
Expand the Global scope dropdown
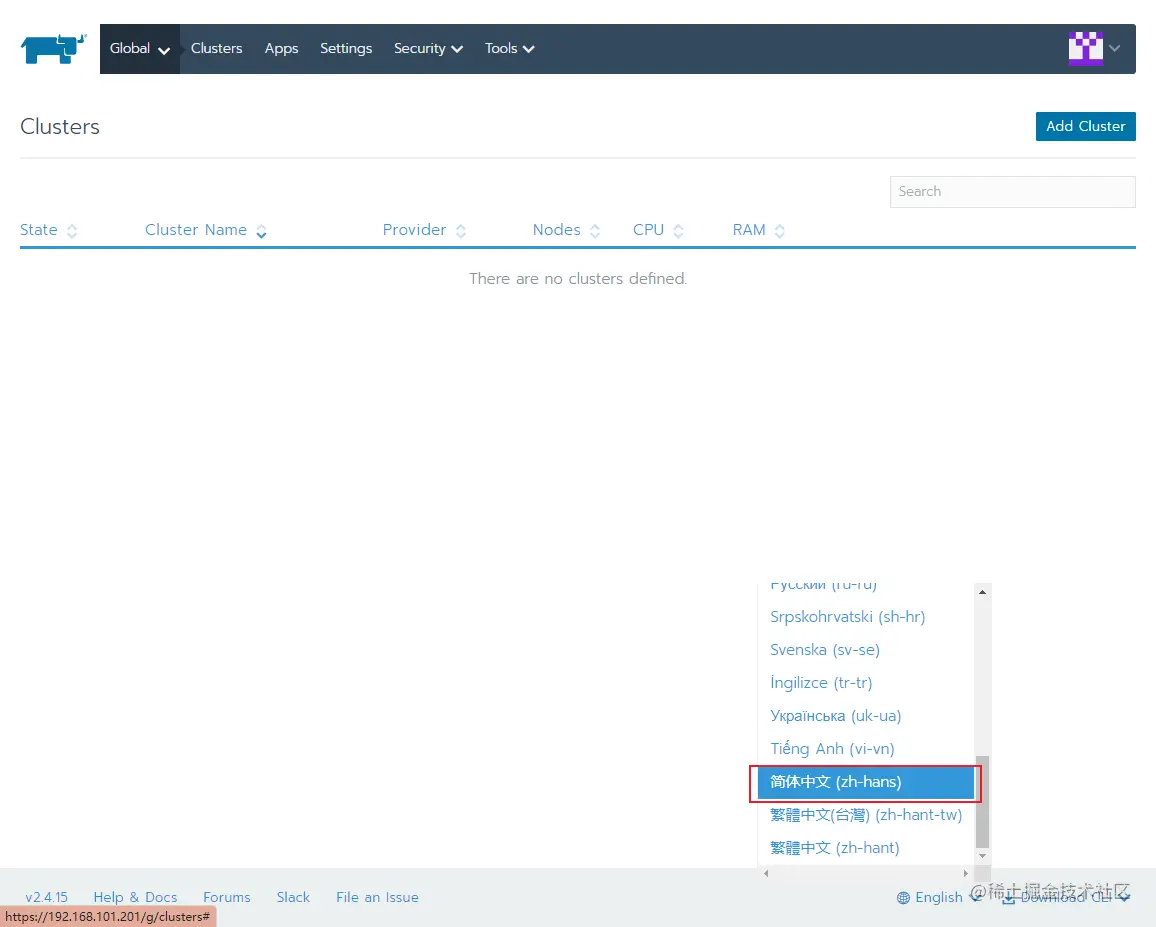pyautogui.click(x=139, y=49)
